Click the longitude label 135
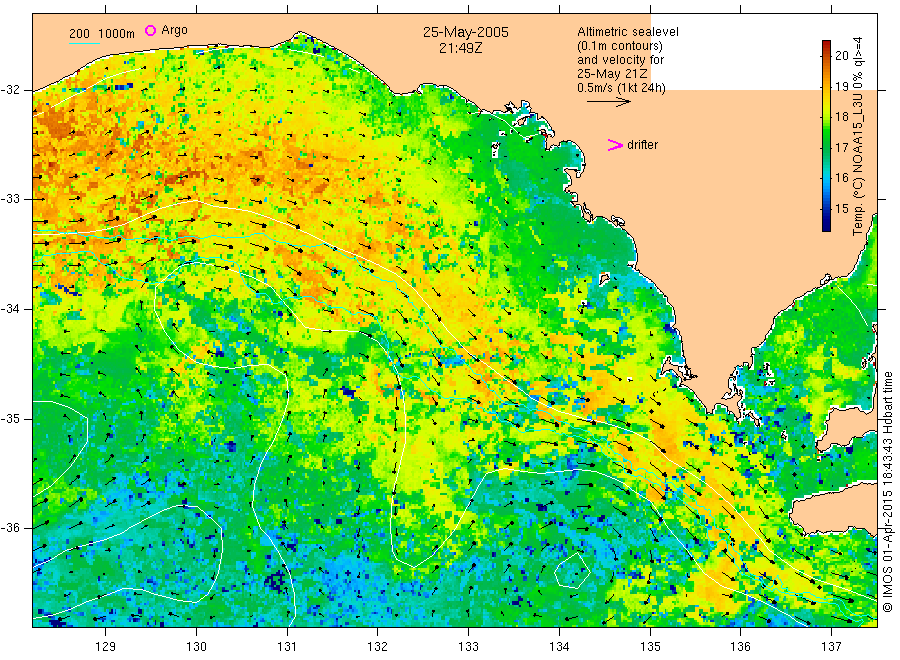This screenshot has height=660, width=900. coord(650,647)
